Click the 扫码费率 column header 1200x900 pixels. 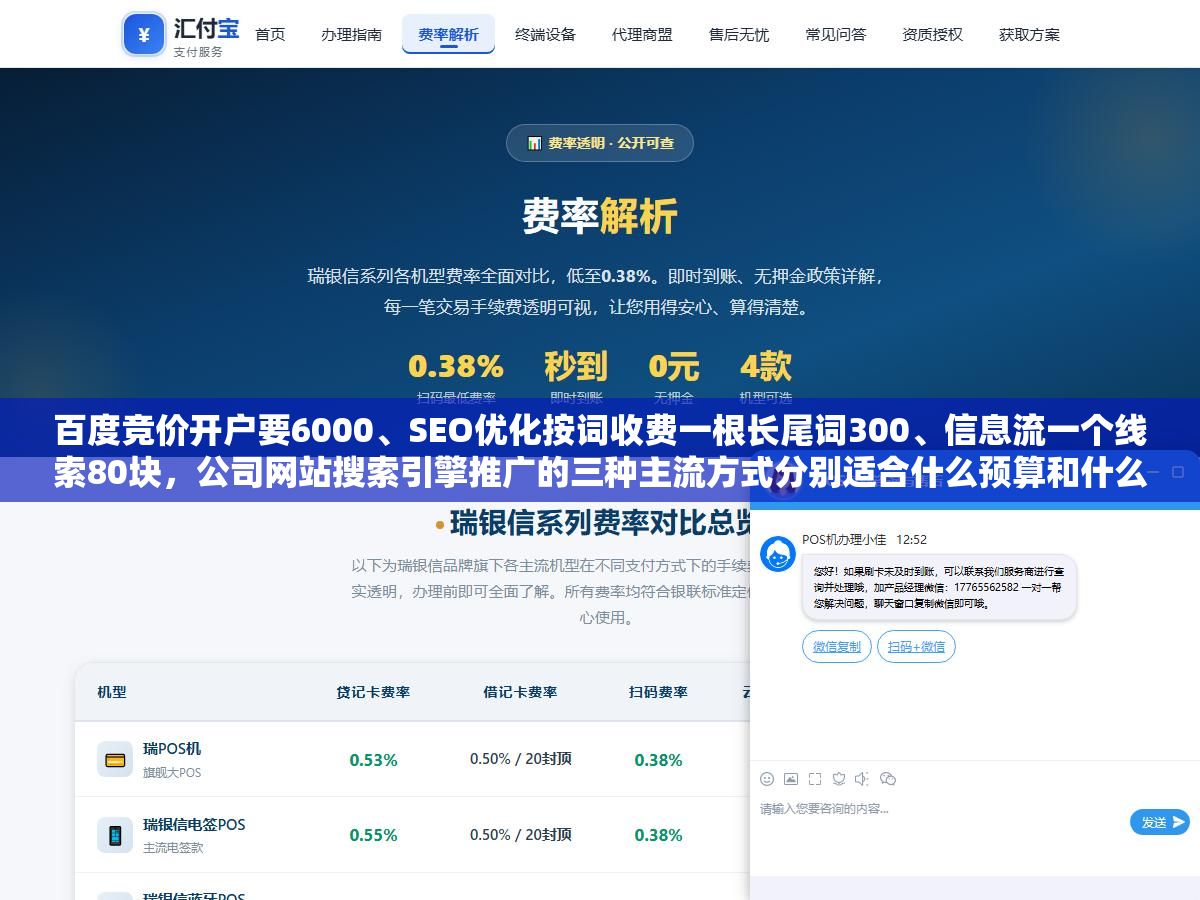point(658,692)
